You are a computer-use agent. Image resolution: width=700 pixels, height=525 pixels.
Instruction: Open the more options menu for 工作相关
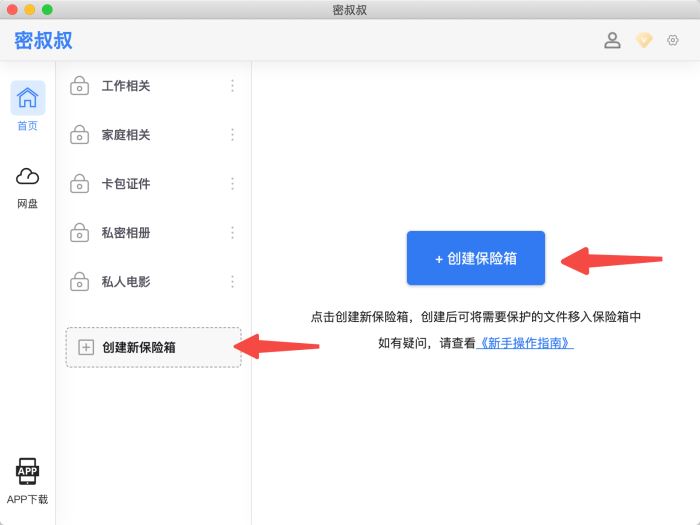coord(233,86)
